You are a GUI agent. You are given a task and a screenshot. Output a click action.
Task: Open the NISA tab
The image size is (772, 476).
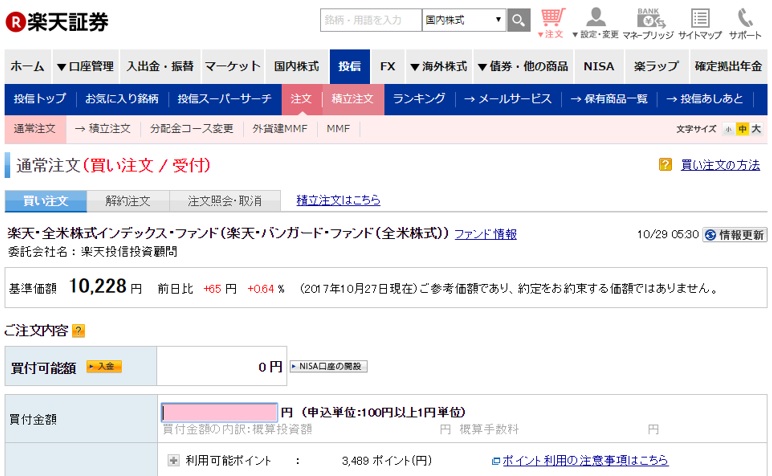coord(599,66)
